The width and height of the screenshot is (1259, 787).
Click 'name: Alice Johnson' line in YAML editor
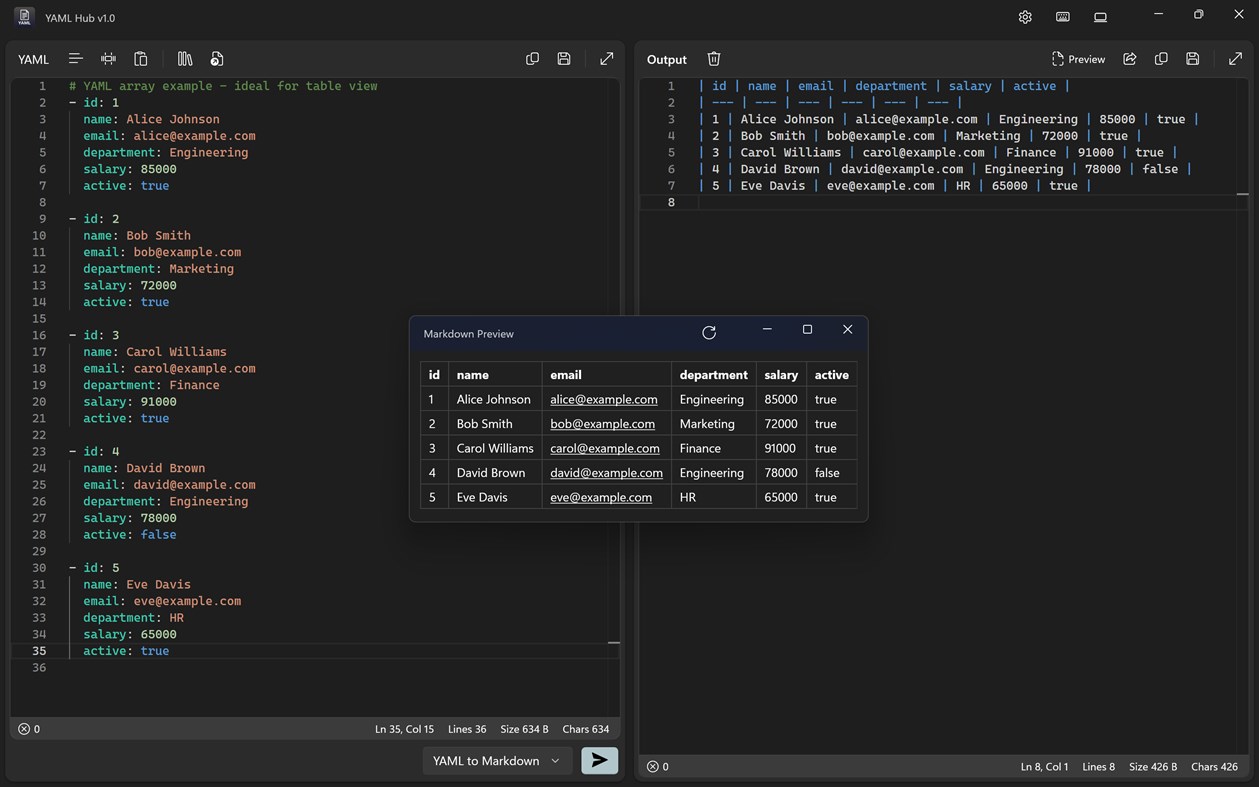[x=151, y=119]
